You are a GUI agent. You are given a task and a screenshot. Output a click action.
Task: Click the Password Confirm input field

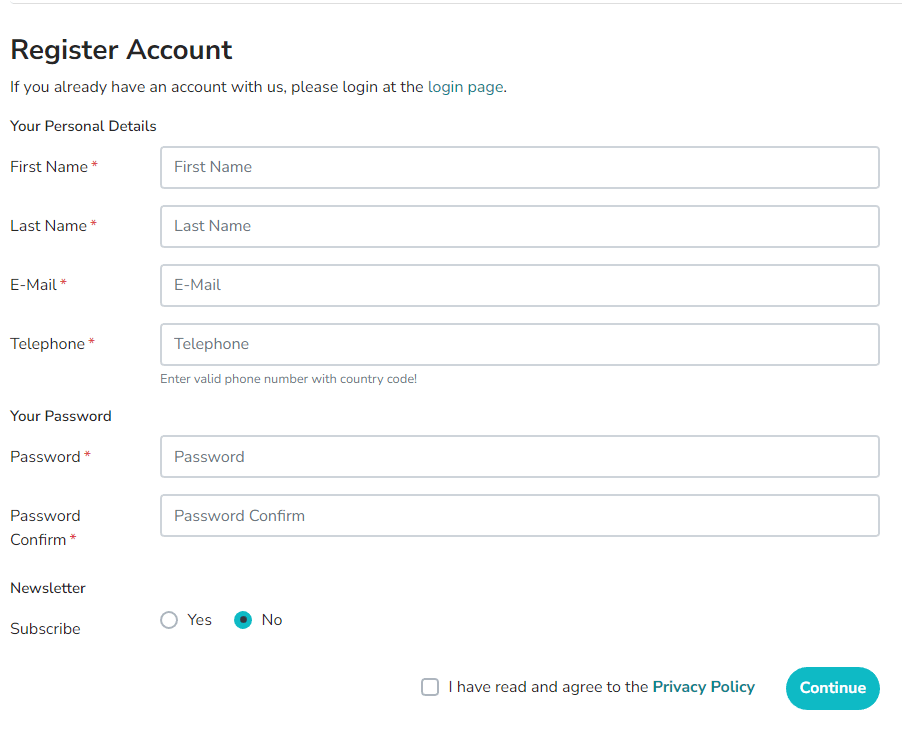[x=519, y=515]
